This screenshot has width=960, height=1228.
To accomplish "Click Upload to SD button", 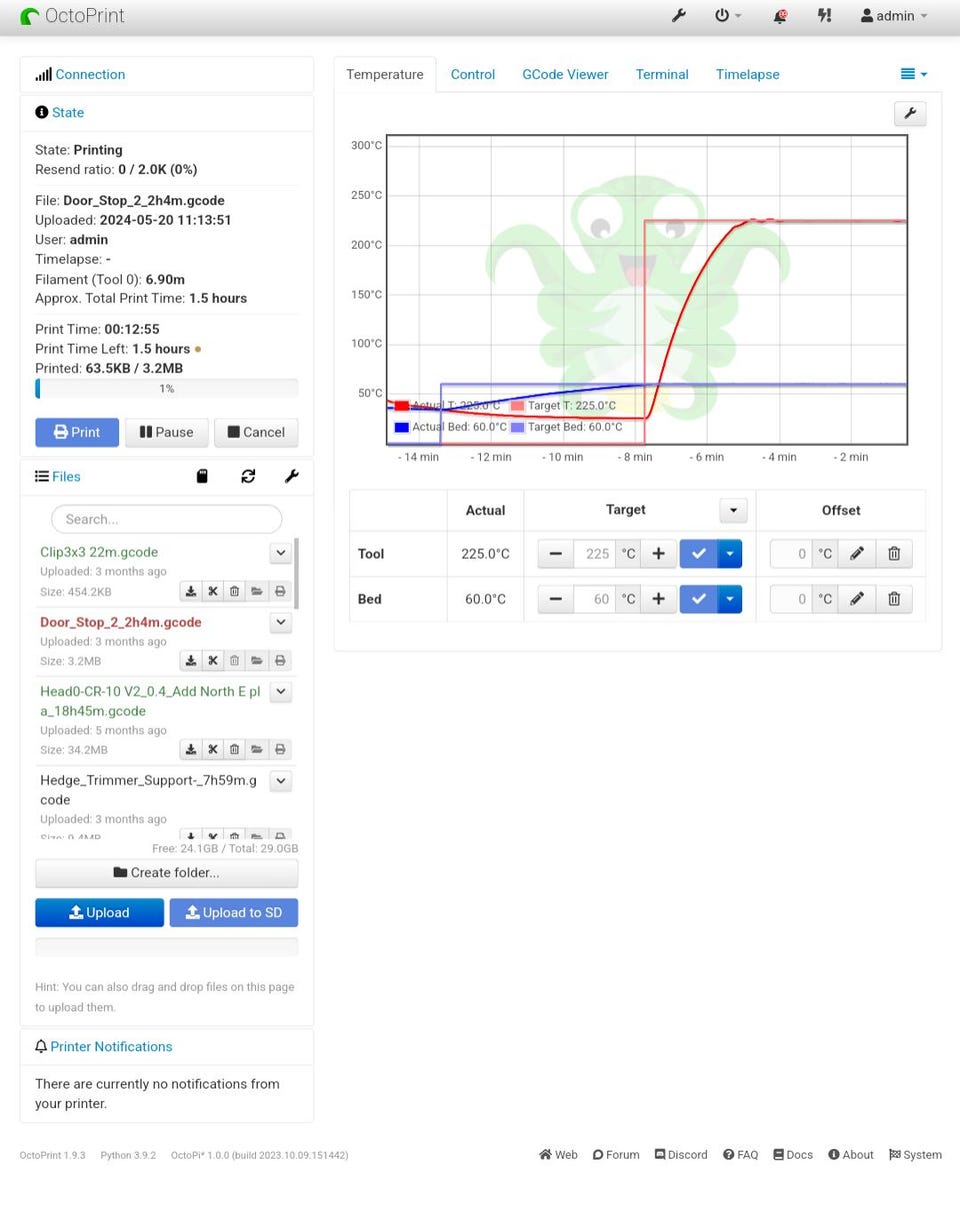I will tap(233, 912).
